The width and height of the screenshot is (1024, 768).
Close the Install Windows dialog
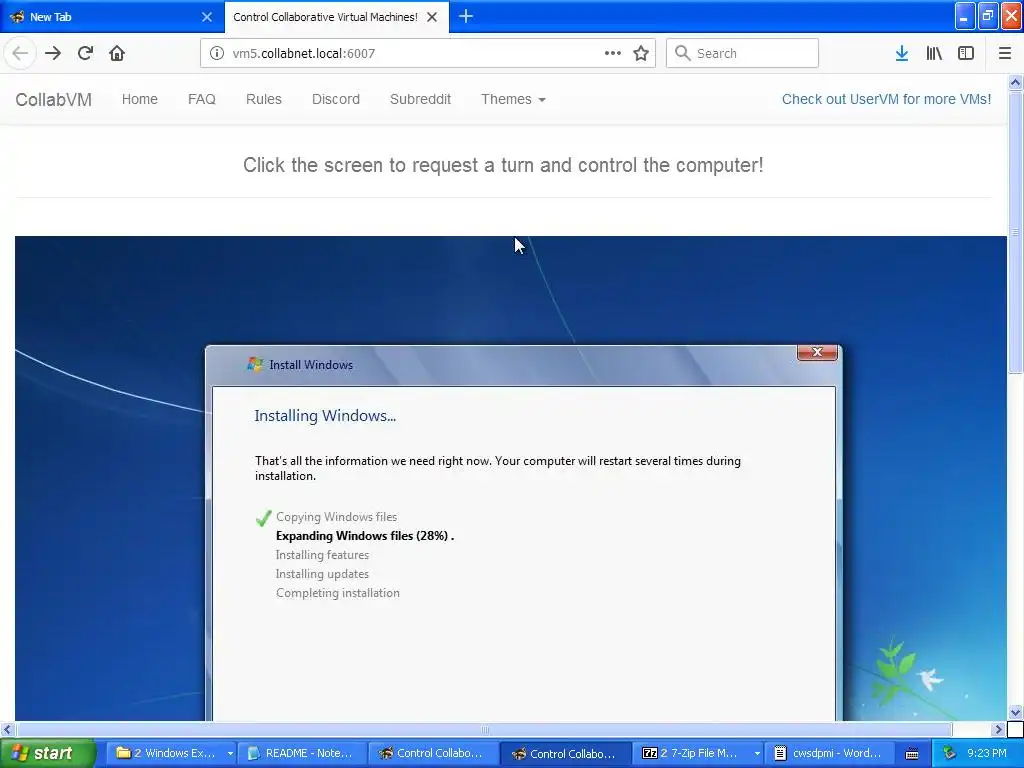tap(817, 352)
